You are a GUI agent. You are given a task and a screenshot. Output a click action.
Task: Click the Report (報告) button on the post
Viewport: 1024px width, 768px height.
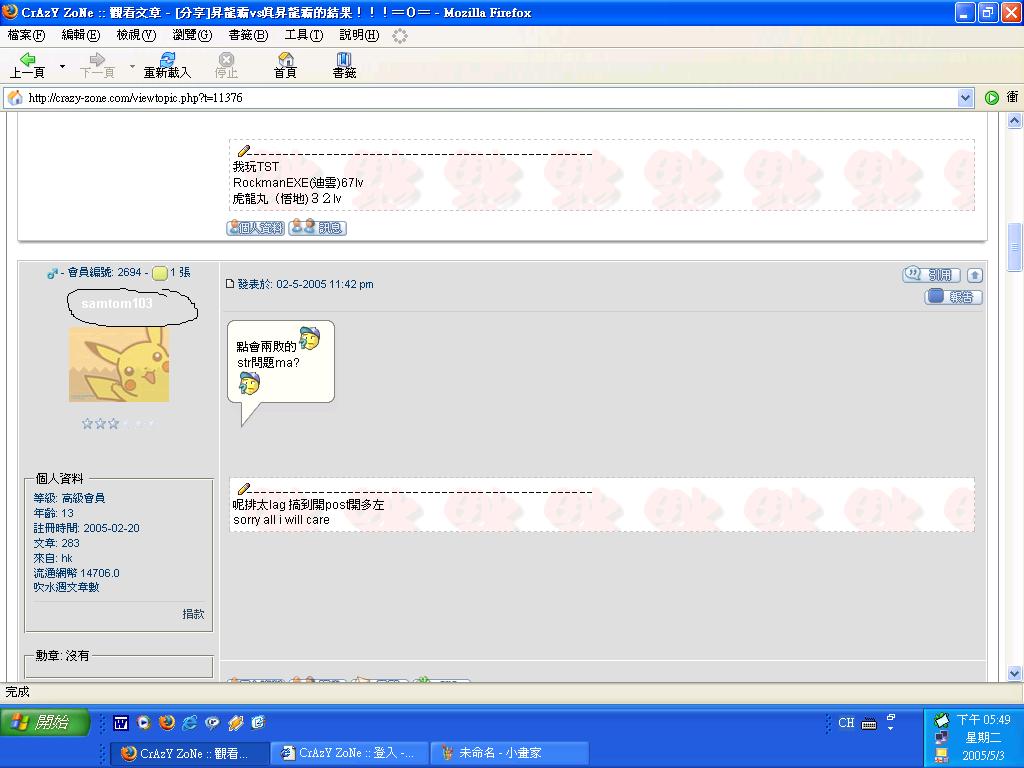click(953, 297)
